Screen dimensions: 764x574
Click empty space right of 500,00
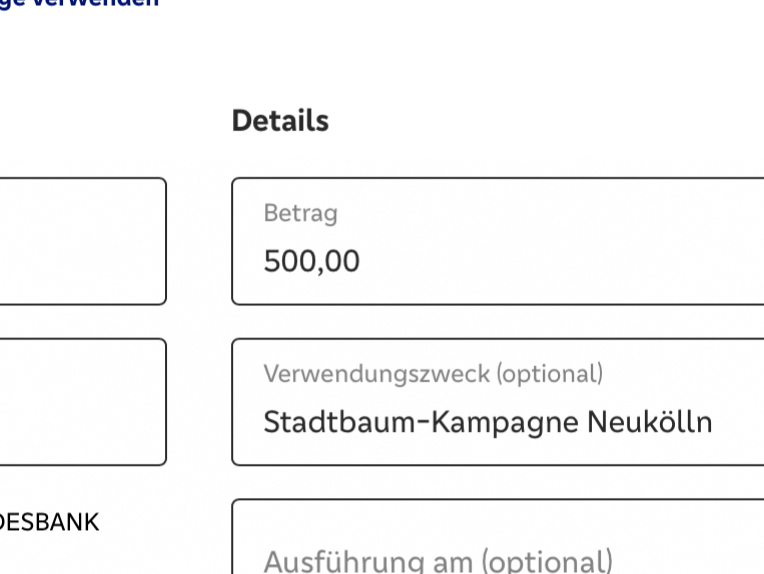click(560, 262)
